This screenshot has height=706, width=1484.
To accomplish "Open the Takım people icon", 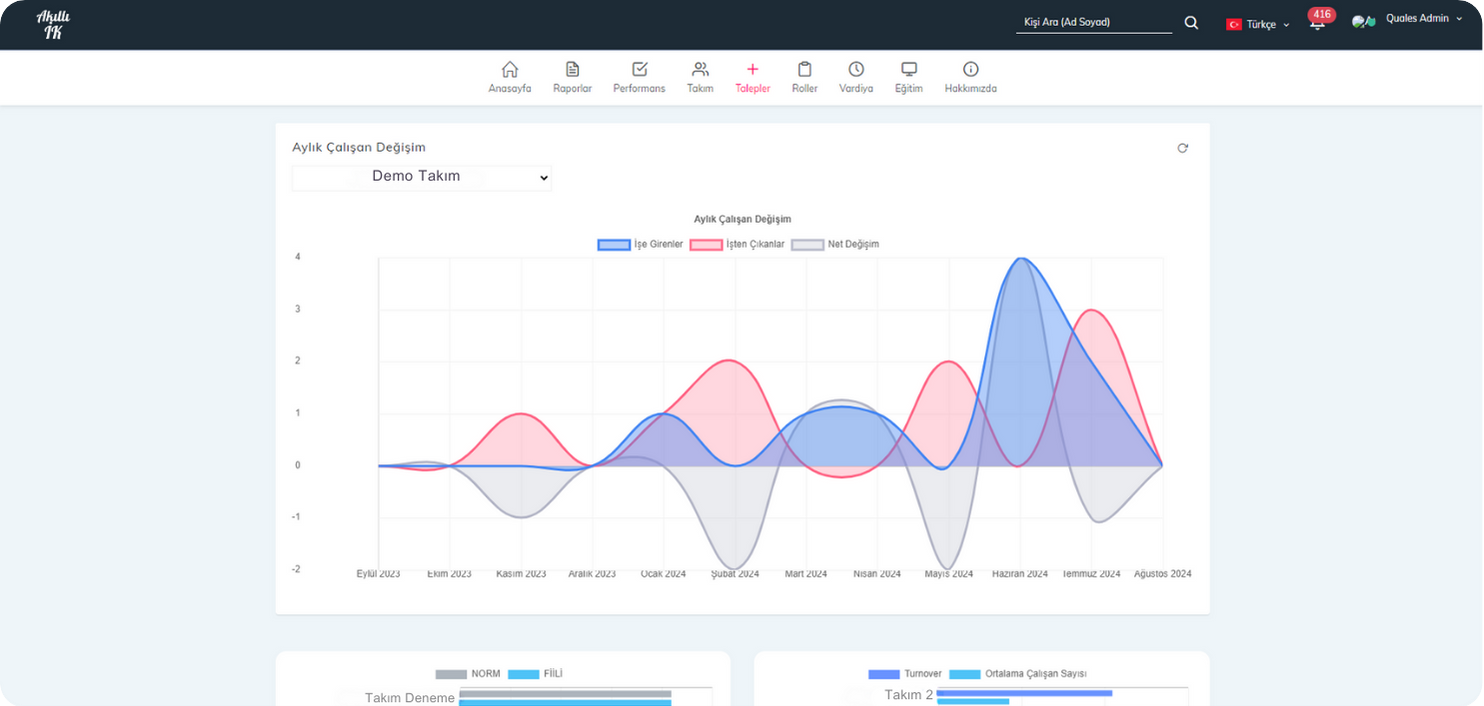I will click(x=700, y=69).
